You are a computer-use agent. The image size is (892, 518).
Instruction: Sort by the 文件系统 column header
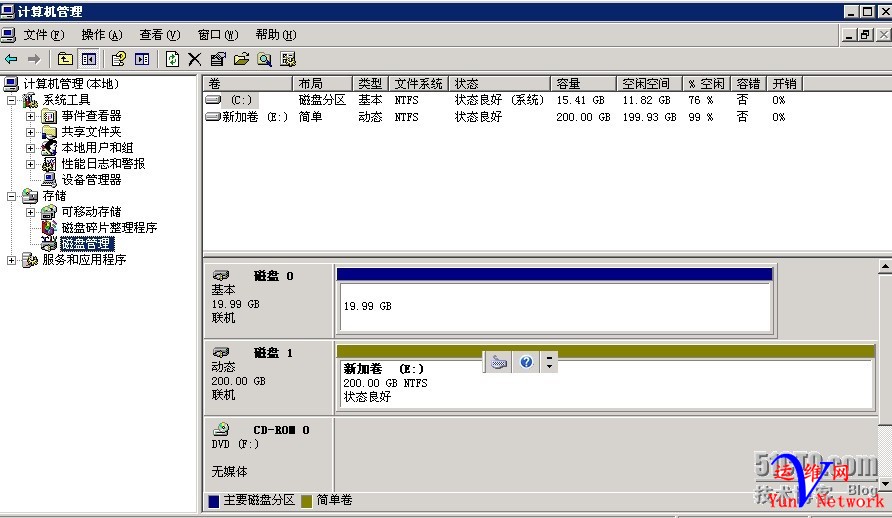click(419, 84)
